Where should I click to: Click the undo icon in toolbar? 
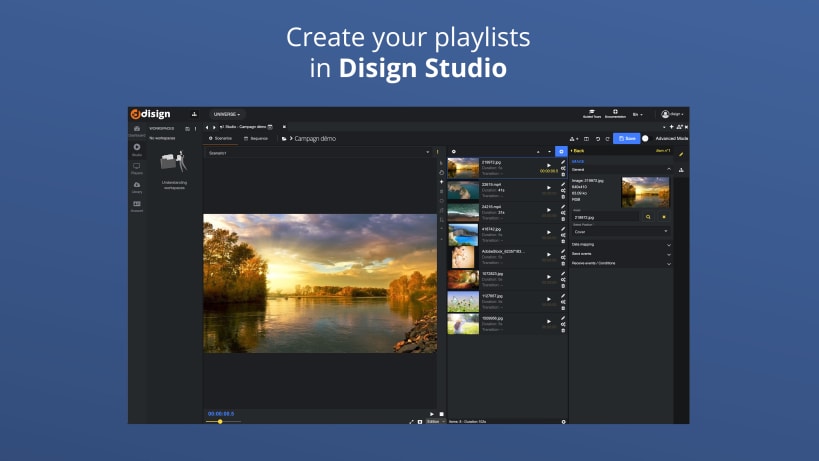pyautogui.click(x=598, y=139)
